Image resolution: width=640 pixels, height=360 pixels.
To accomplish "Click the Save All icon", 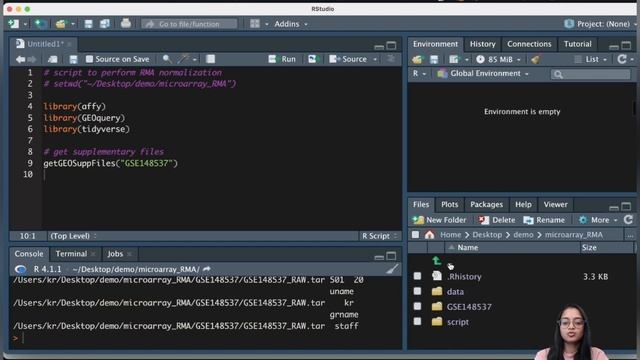I will [x=105, y=24].
